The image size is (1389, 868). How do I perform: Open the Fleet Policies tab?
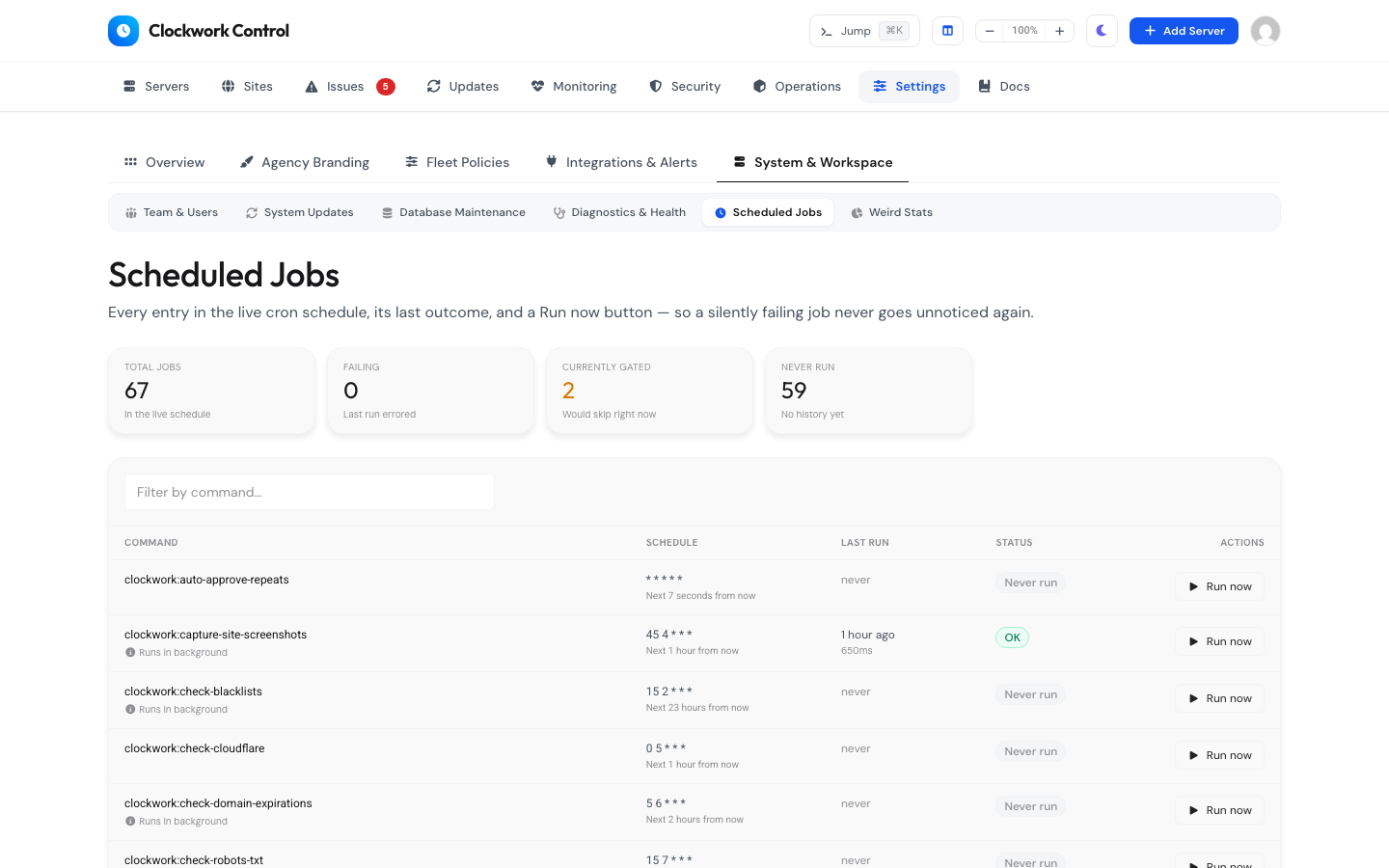(x=457, y=162)
